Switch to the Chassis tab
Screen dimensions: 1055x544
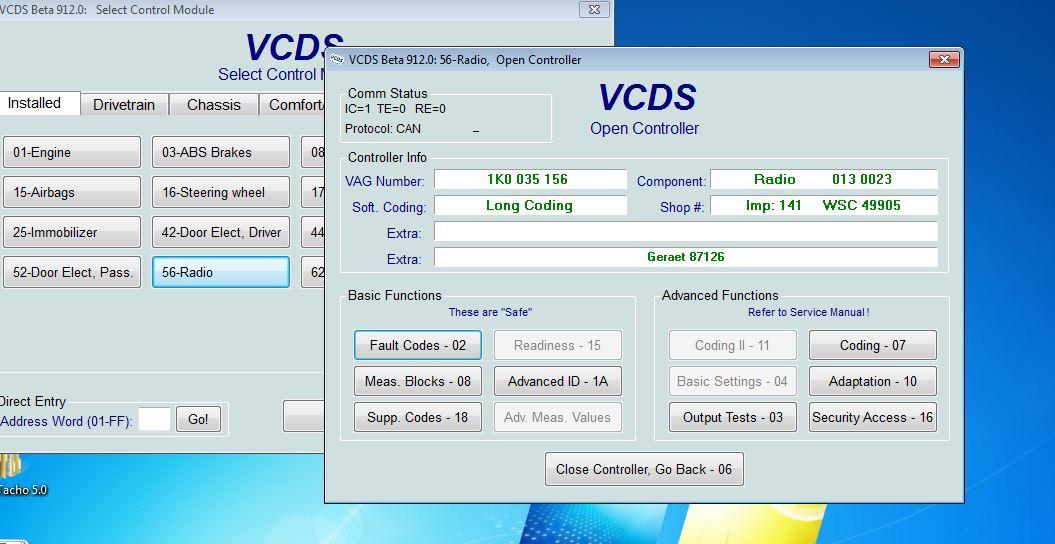(x=213, y=104)
